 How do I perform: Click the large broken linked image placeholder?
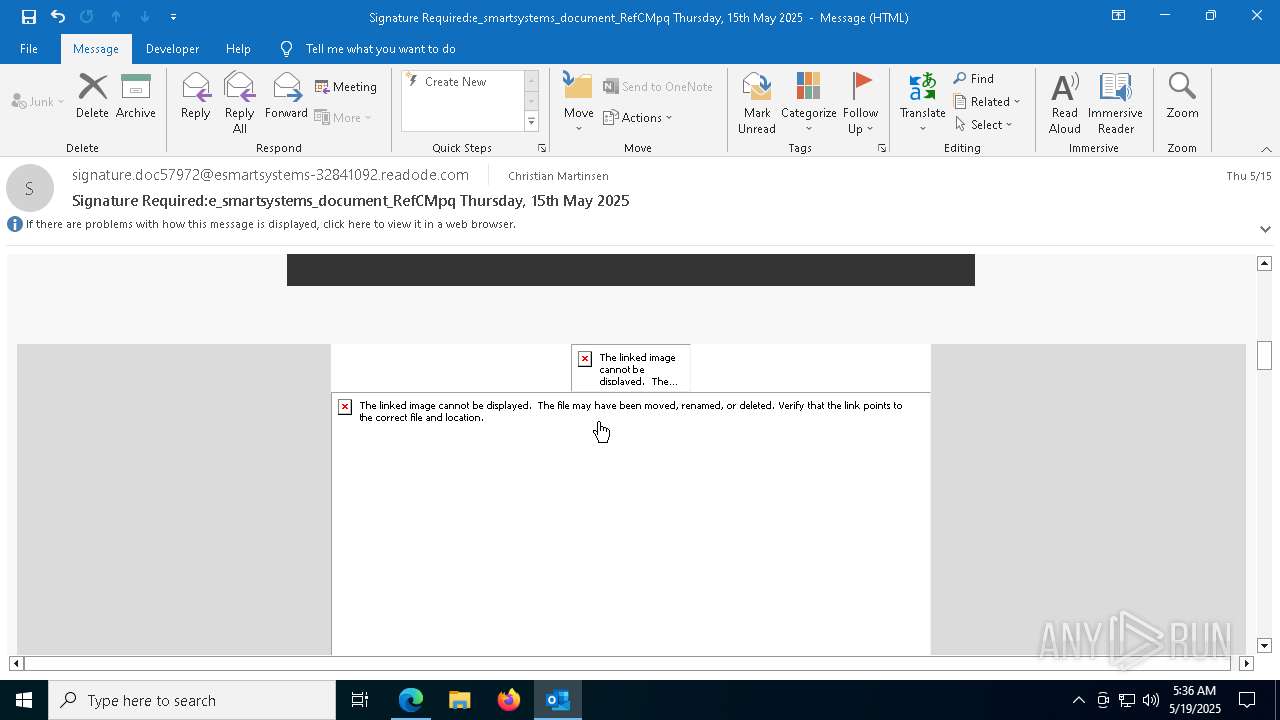pos(631,523)
